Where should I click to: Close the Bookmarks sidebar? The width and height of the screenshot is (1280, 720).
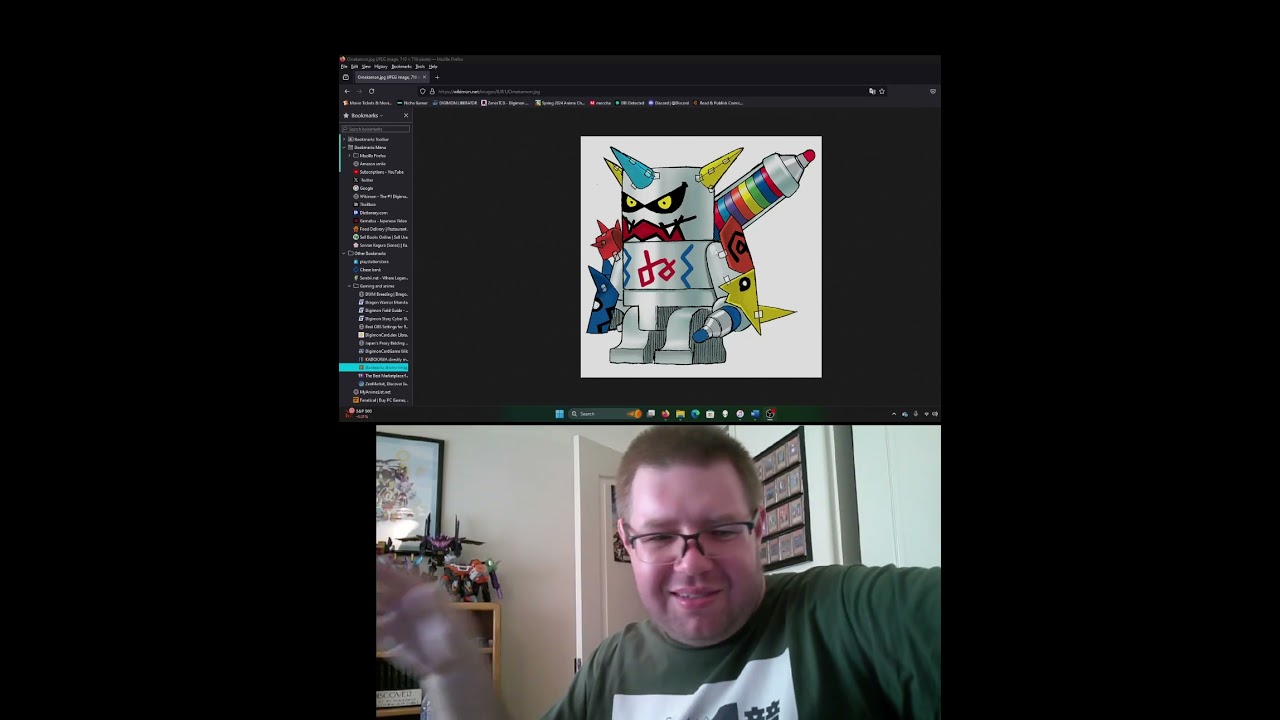click(406, 115)
